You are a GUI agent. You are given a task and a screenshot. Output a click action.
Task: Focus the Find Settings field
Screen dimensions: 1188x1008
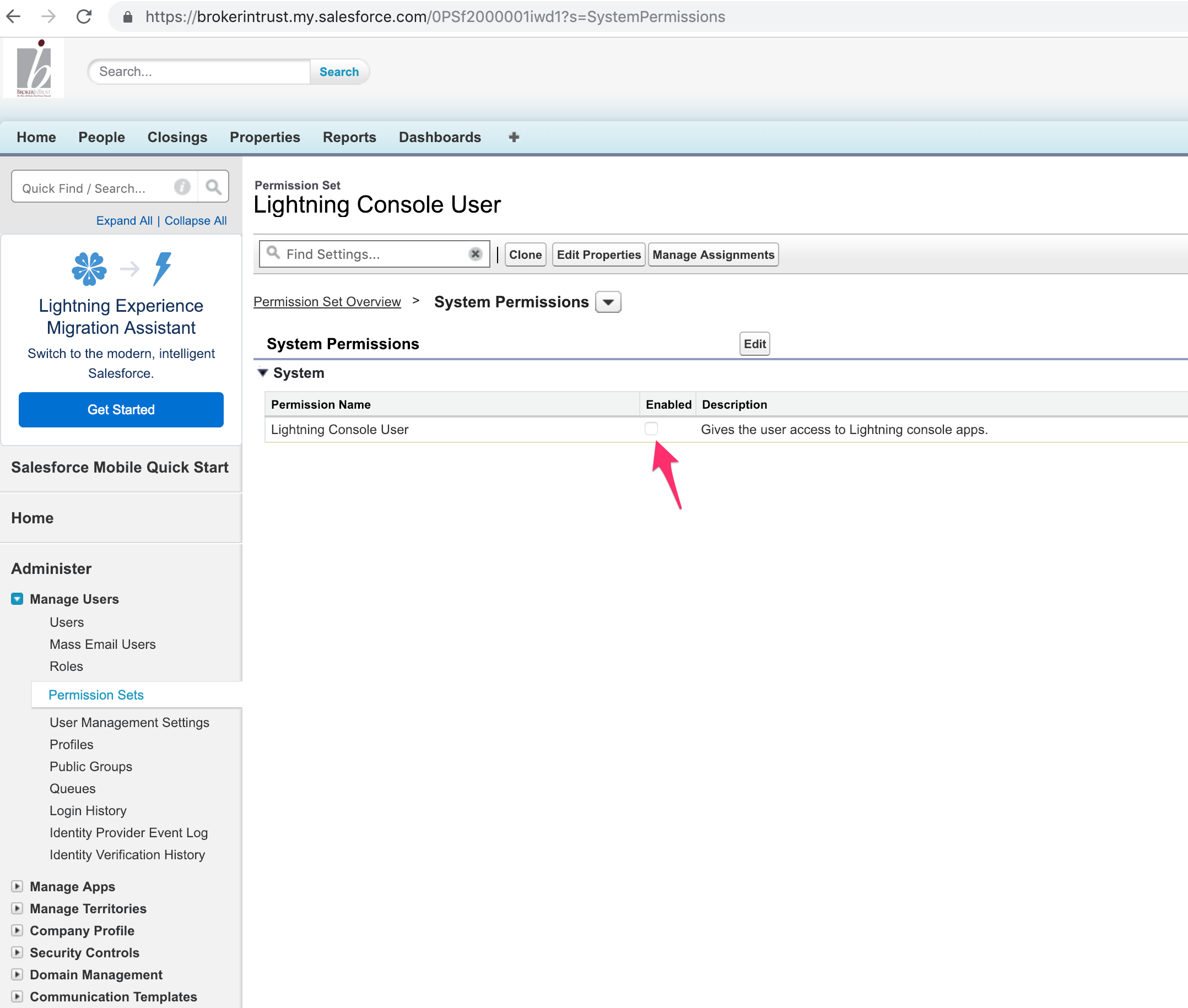point(375,254)
